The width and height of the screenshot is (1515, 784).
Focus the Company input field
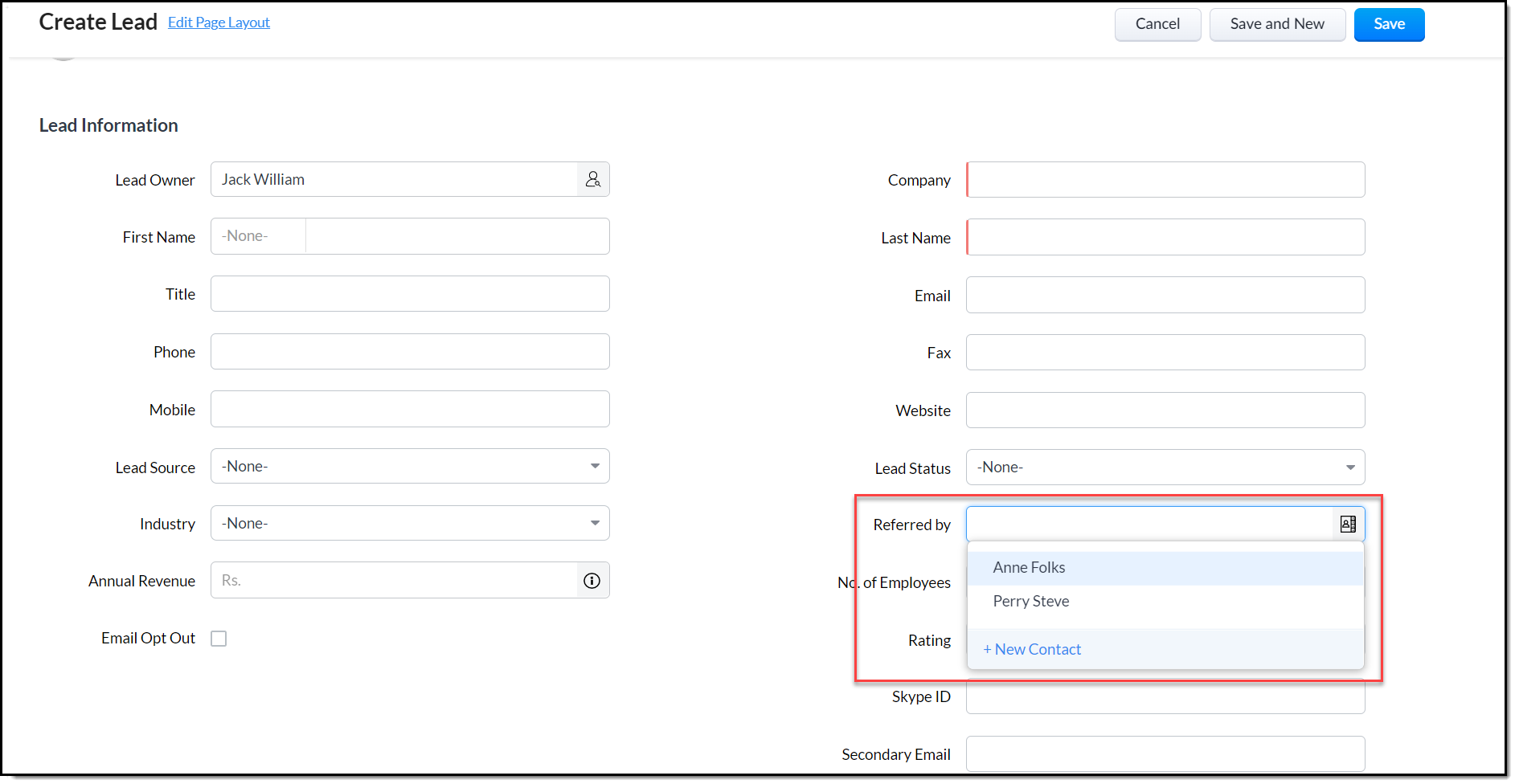(1165, 180)
